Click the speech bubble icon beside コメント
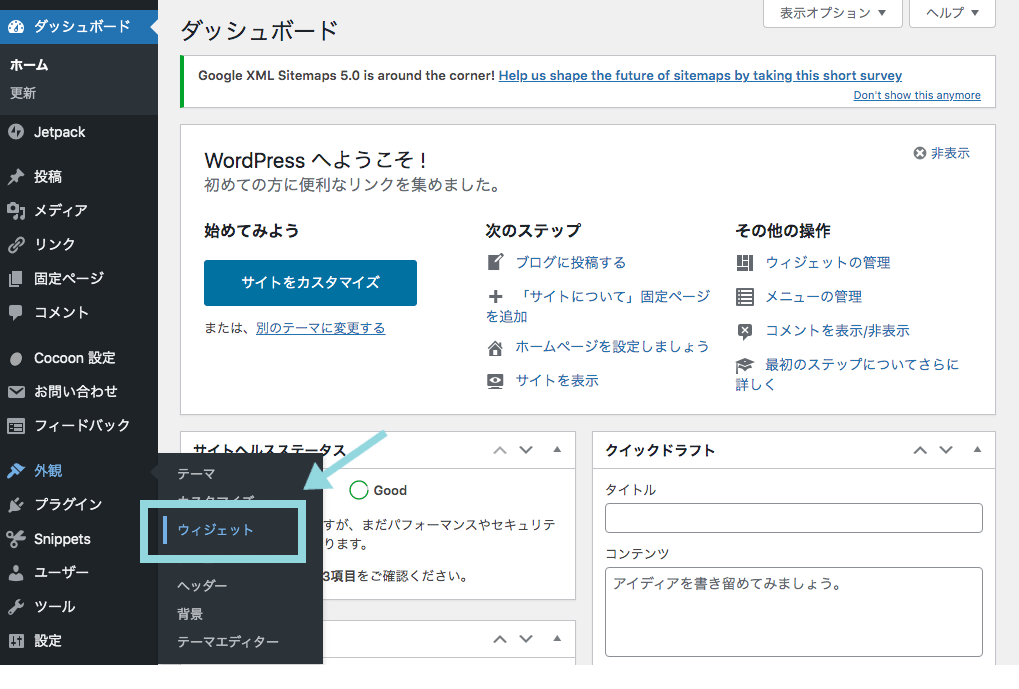 click(16, 313)
